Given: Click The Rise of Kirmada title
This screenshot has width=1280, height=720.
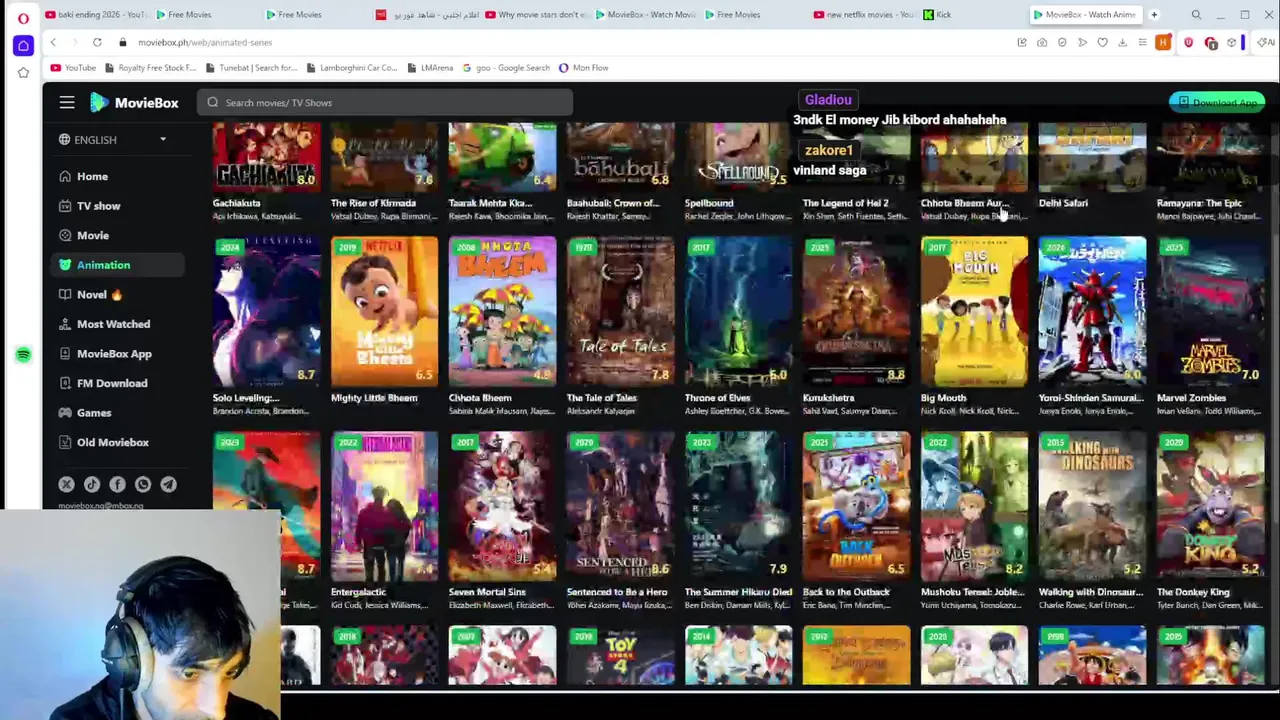Looking at the screenshot, I should pos(373,203).
